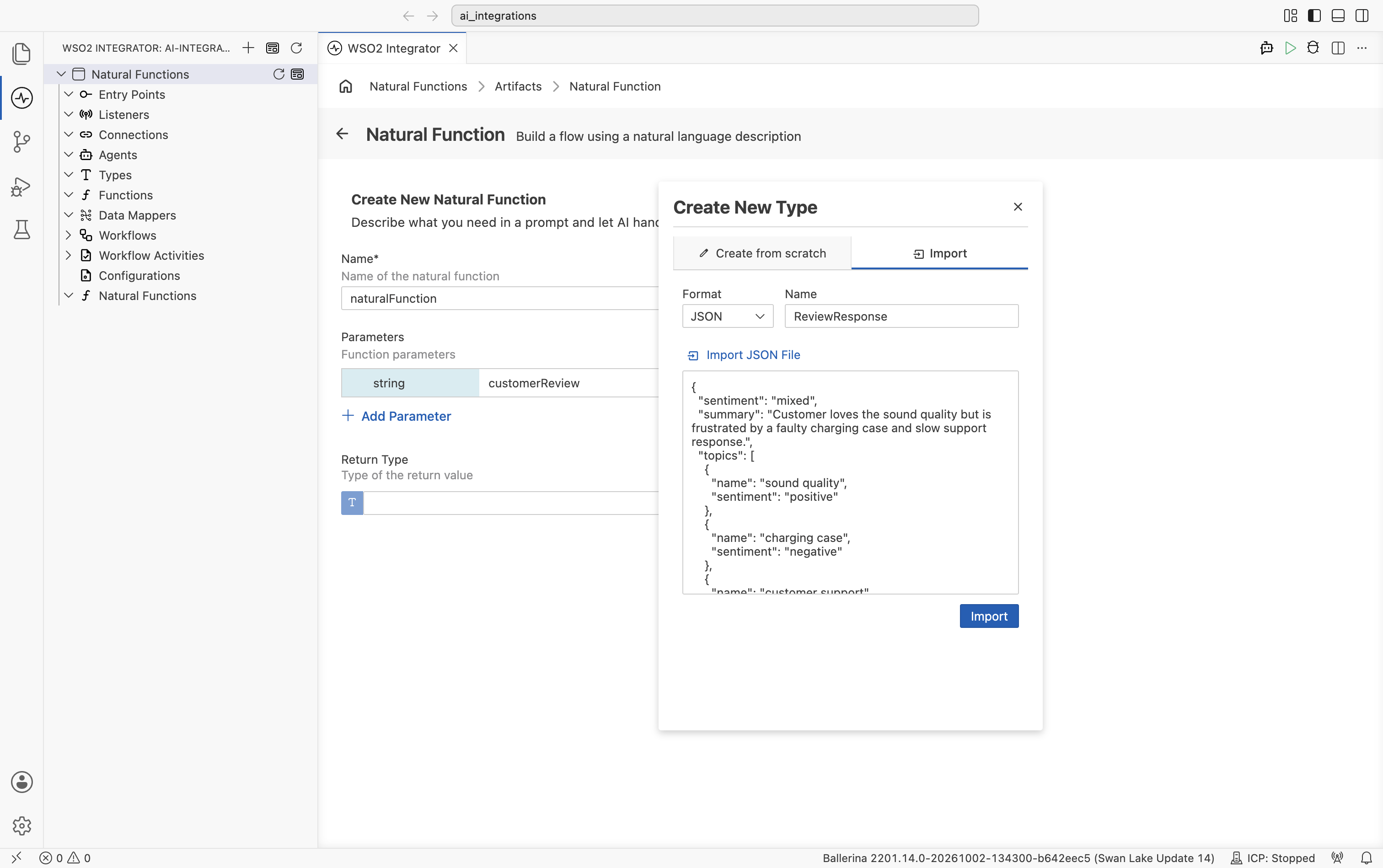
Task: Click the JSON sample text area
Action: [x=850, y=482]
